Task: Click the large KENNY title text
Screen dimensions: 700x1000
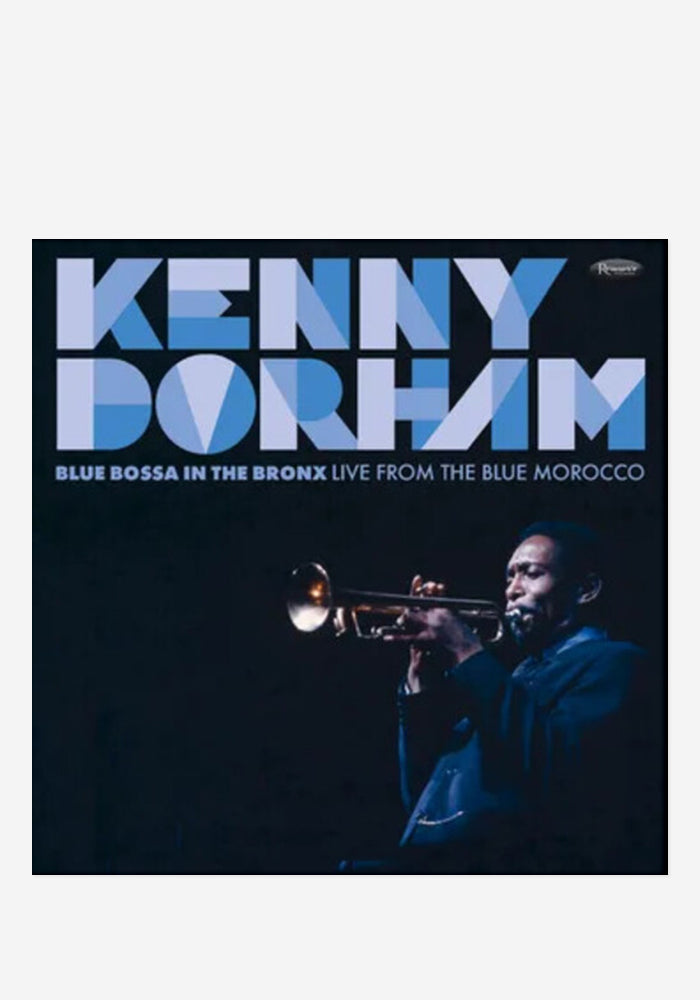Action: click(x=311, y=304)
